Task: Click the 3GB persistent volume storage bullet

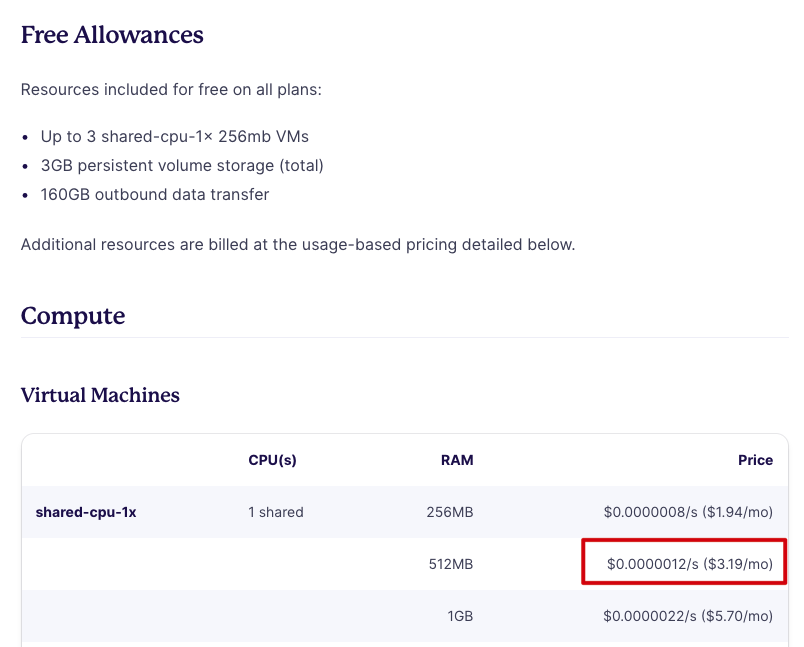Action: [182, 166]
